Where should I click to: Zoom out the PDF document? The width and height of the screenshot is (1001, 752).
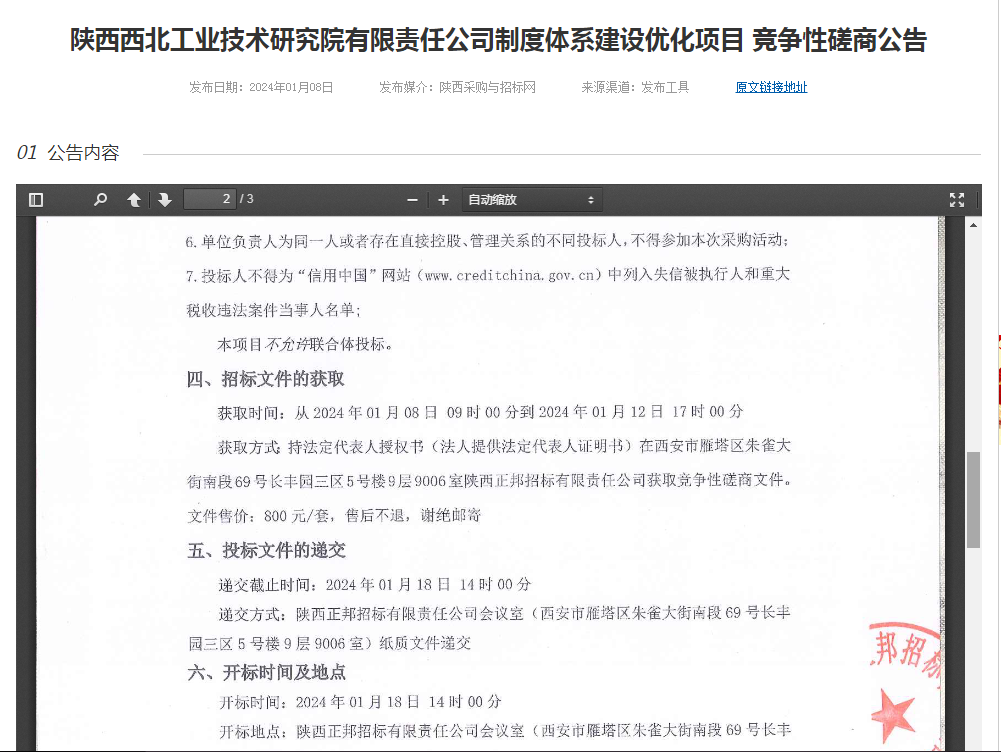point(412,200)
